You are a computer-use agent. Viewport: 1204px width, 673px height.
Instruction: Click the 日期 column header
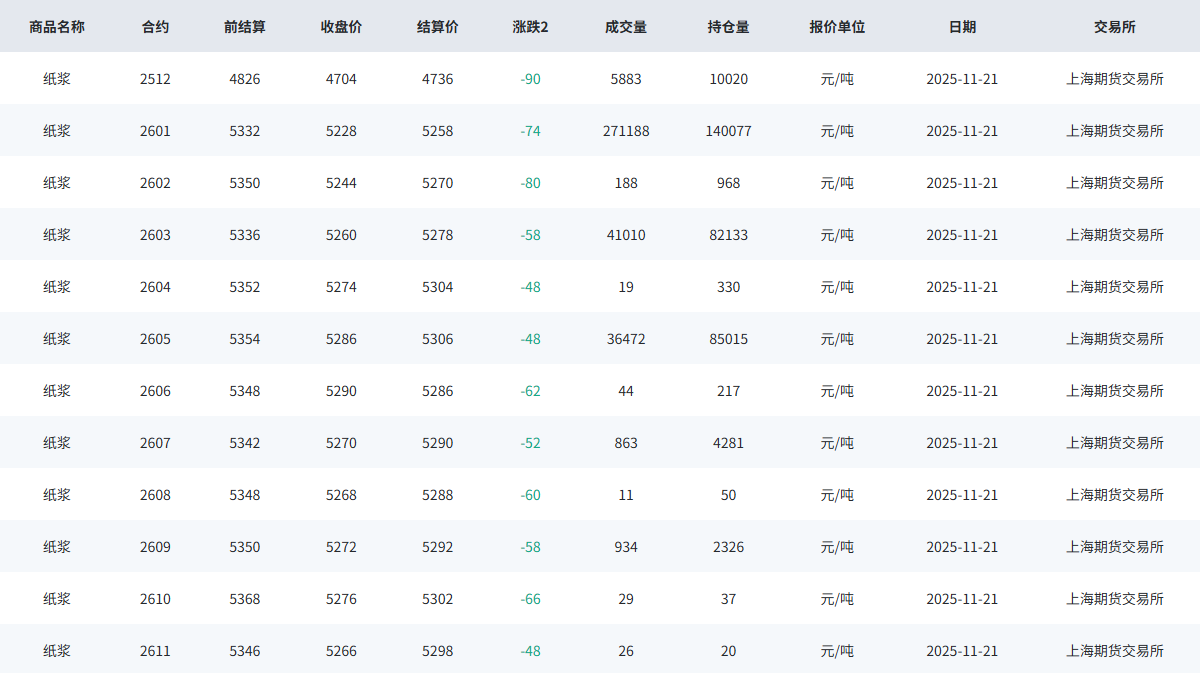[962, 27]
